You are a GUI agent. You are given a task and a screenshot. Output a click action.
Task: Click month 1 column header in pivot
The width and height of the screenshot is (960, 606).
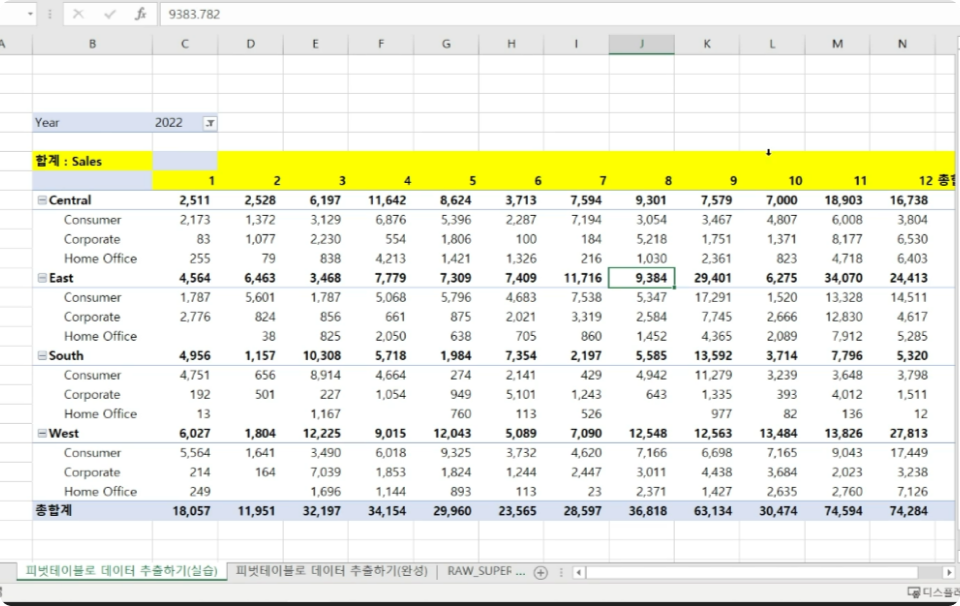[x=185, y=181]
